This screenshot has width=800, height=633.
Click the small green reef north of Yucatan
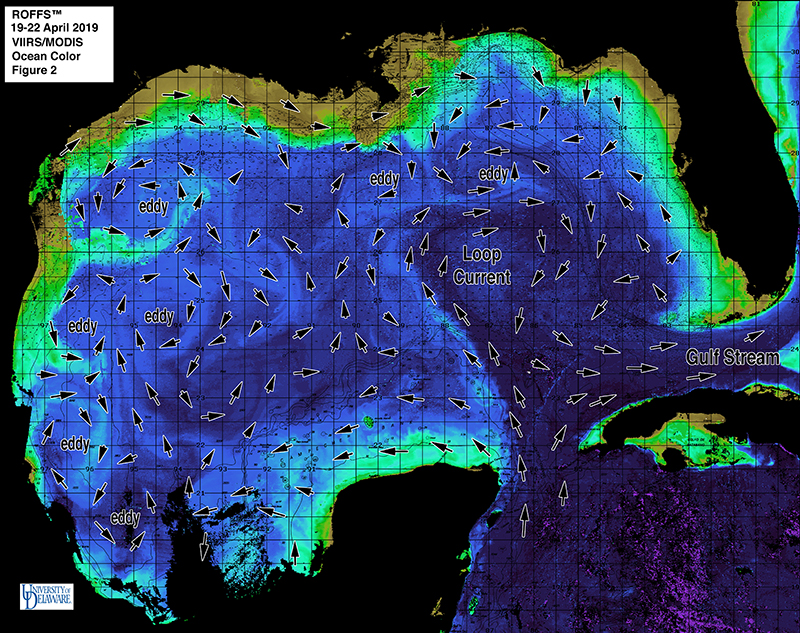368,421
